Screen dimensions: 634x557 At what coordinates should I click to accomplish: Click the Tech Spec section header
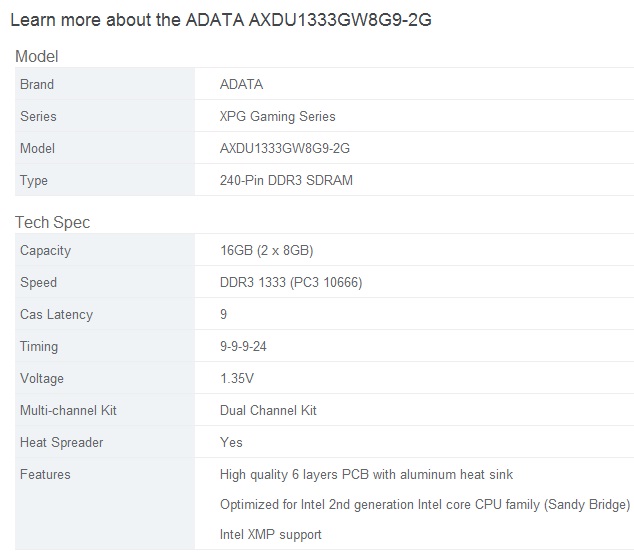point(52,222)
